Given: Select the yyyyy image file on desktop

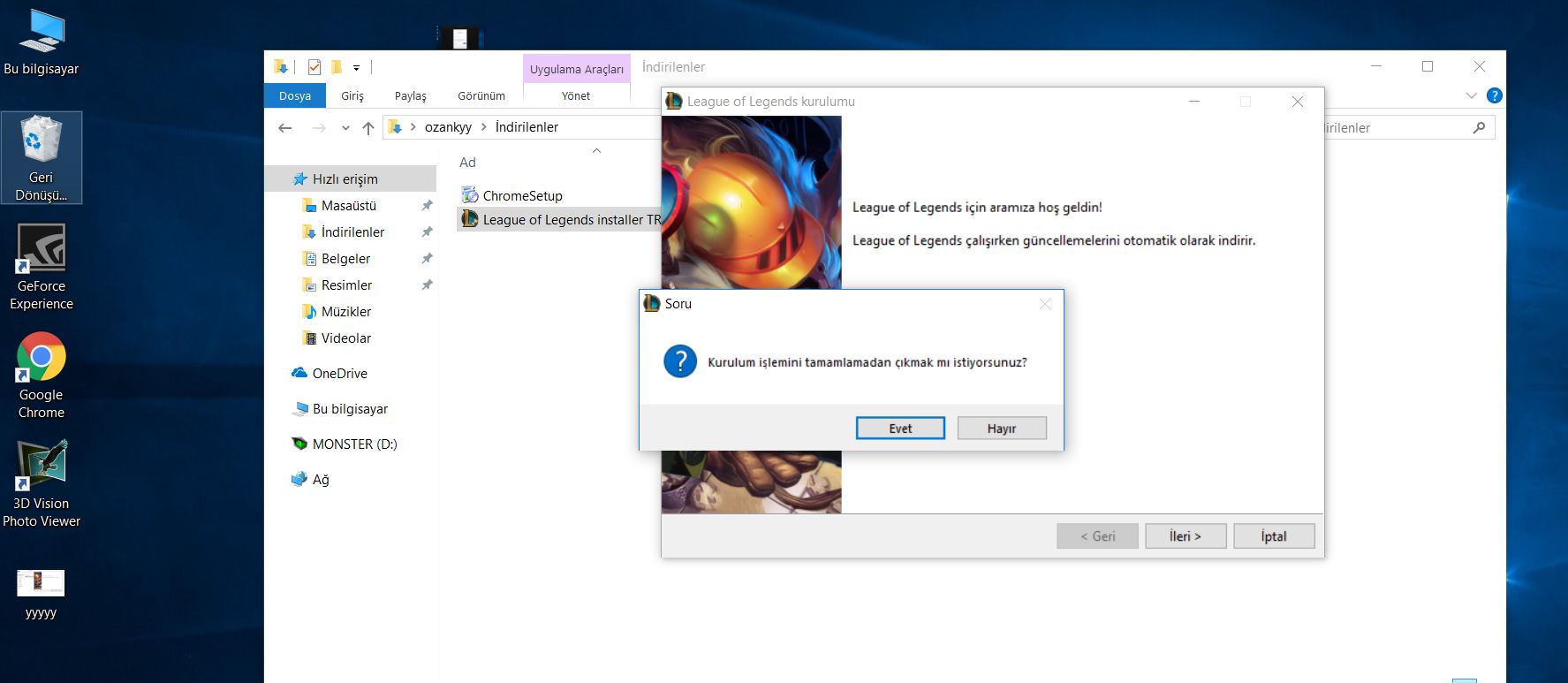Looking at the screenshot, I should (42, 595).
